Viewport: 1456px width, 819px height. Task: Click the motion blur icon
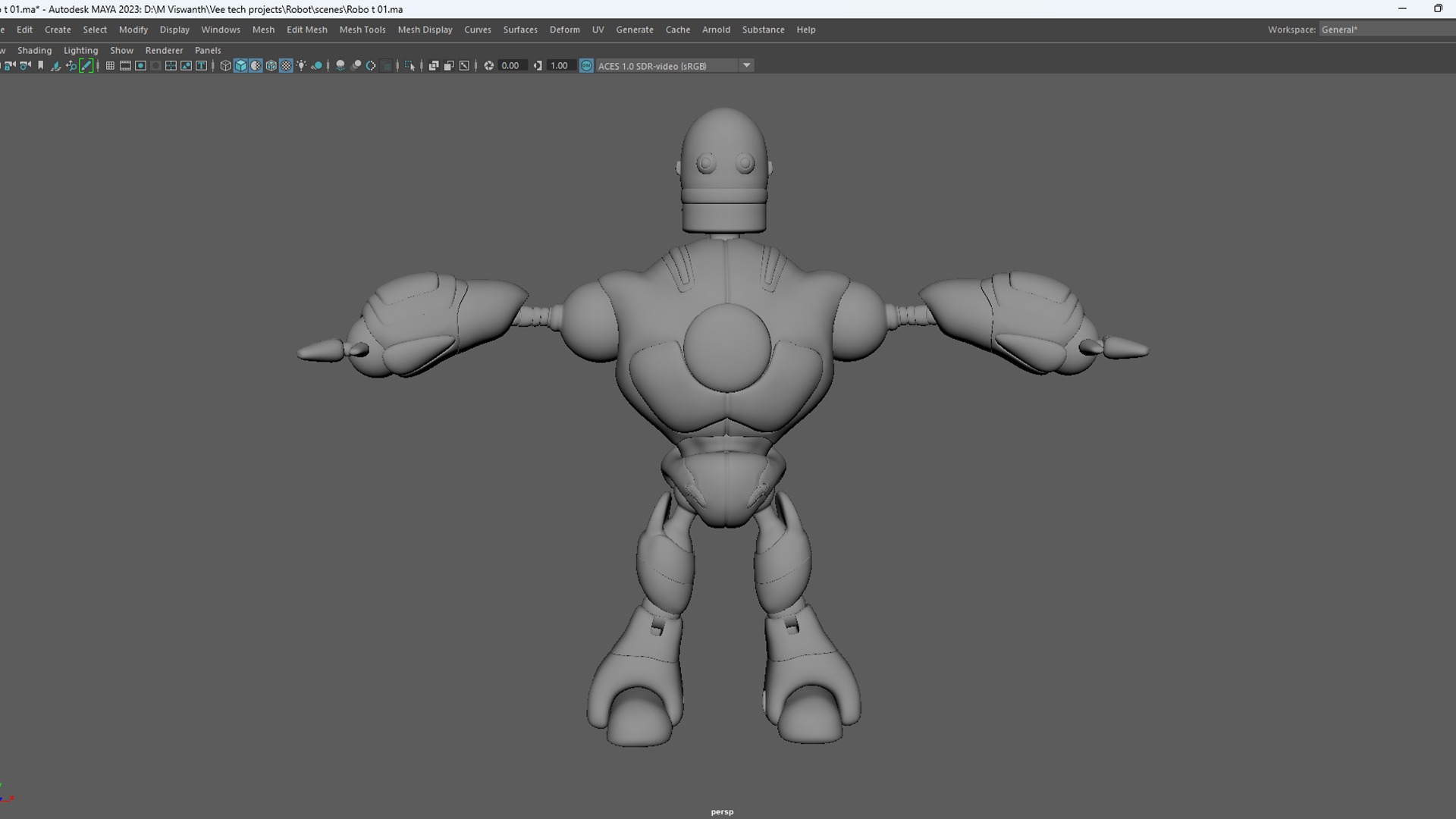point(356,66)
